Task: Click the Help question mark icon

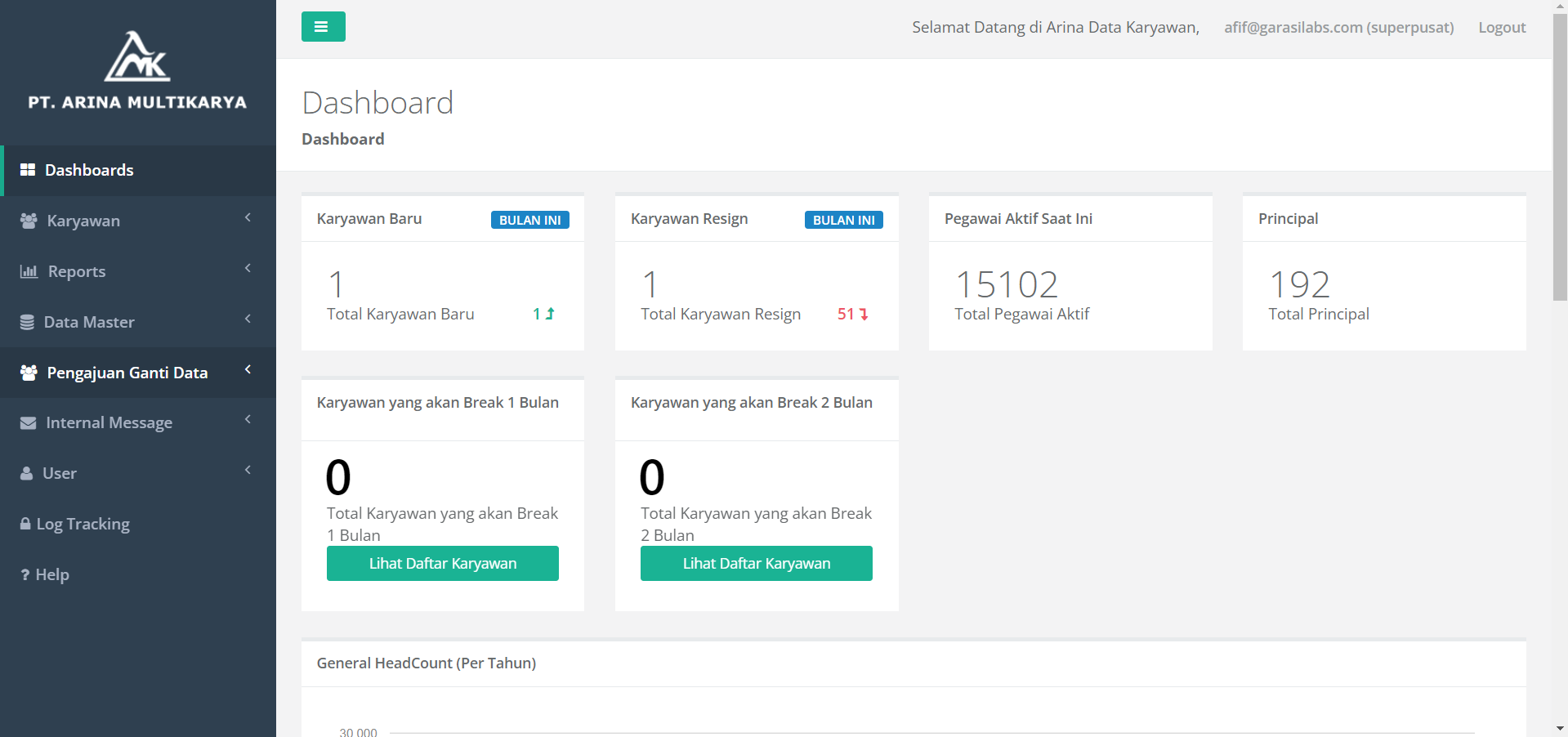Action: click(x=25, y=575)
